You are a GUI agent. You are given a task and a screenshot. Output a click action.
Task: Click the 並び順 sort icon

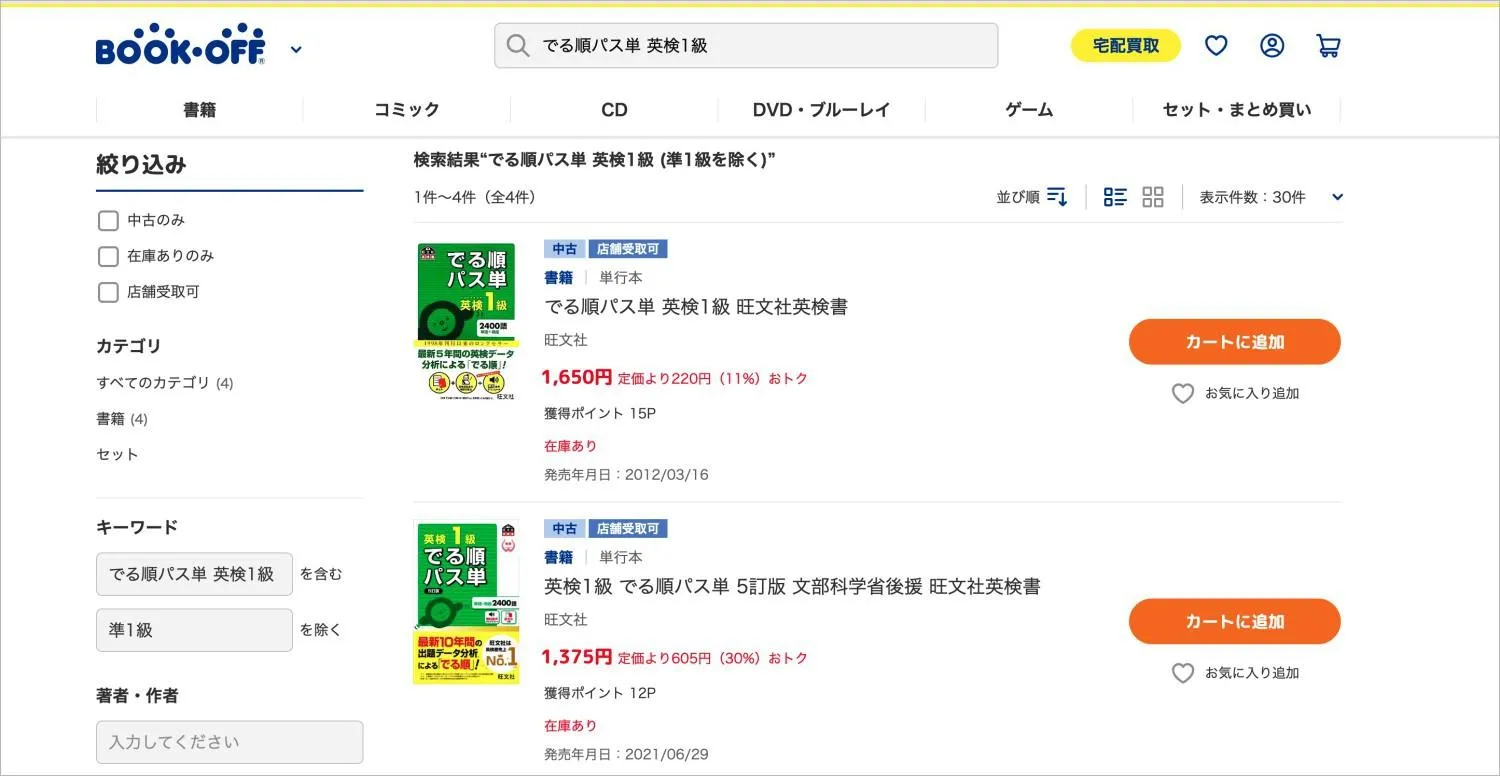coord(1057,197)
